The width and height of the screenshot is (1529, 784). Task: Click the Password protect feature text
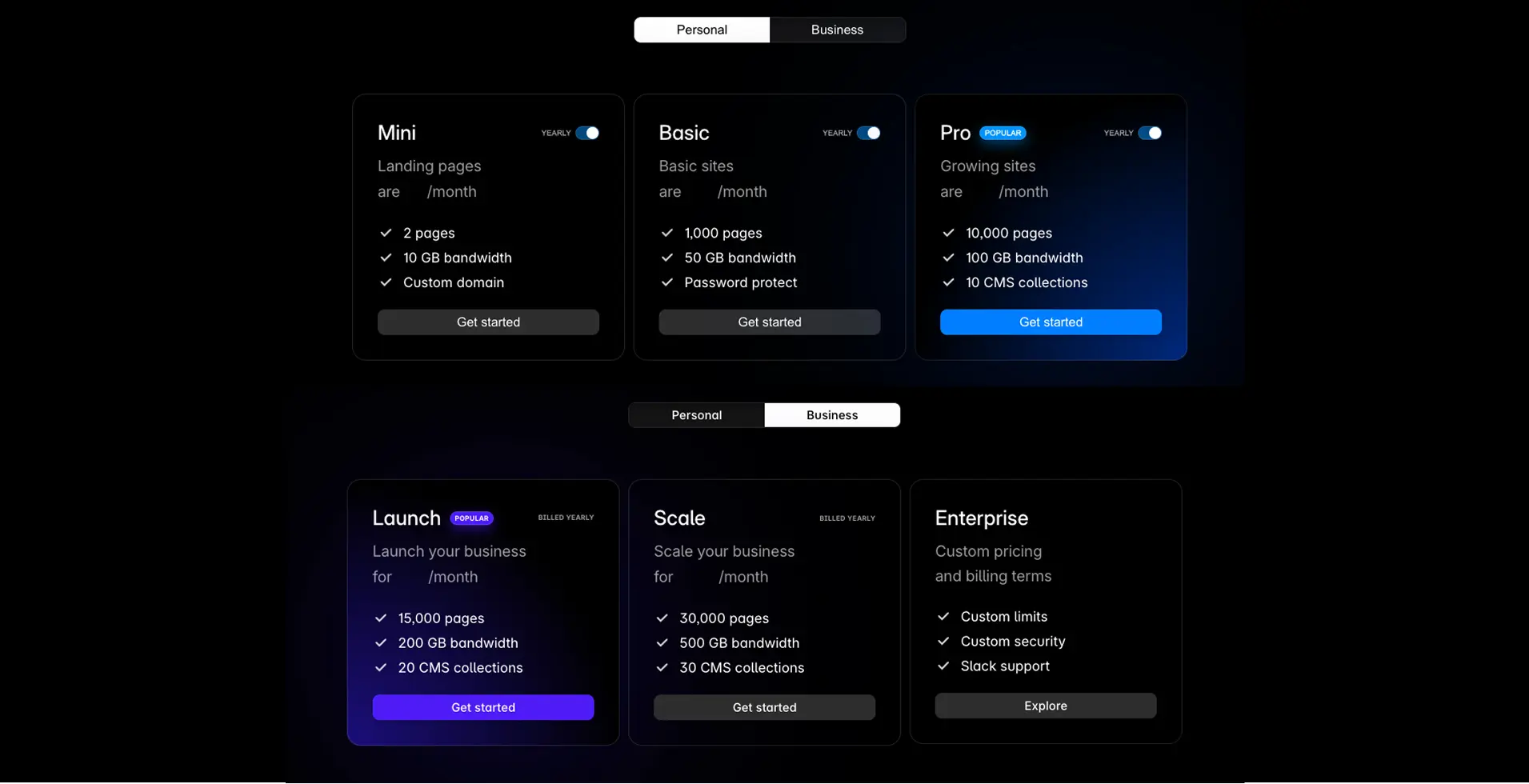(x=741, y=282)
